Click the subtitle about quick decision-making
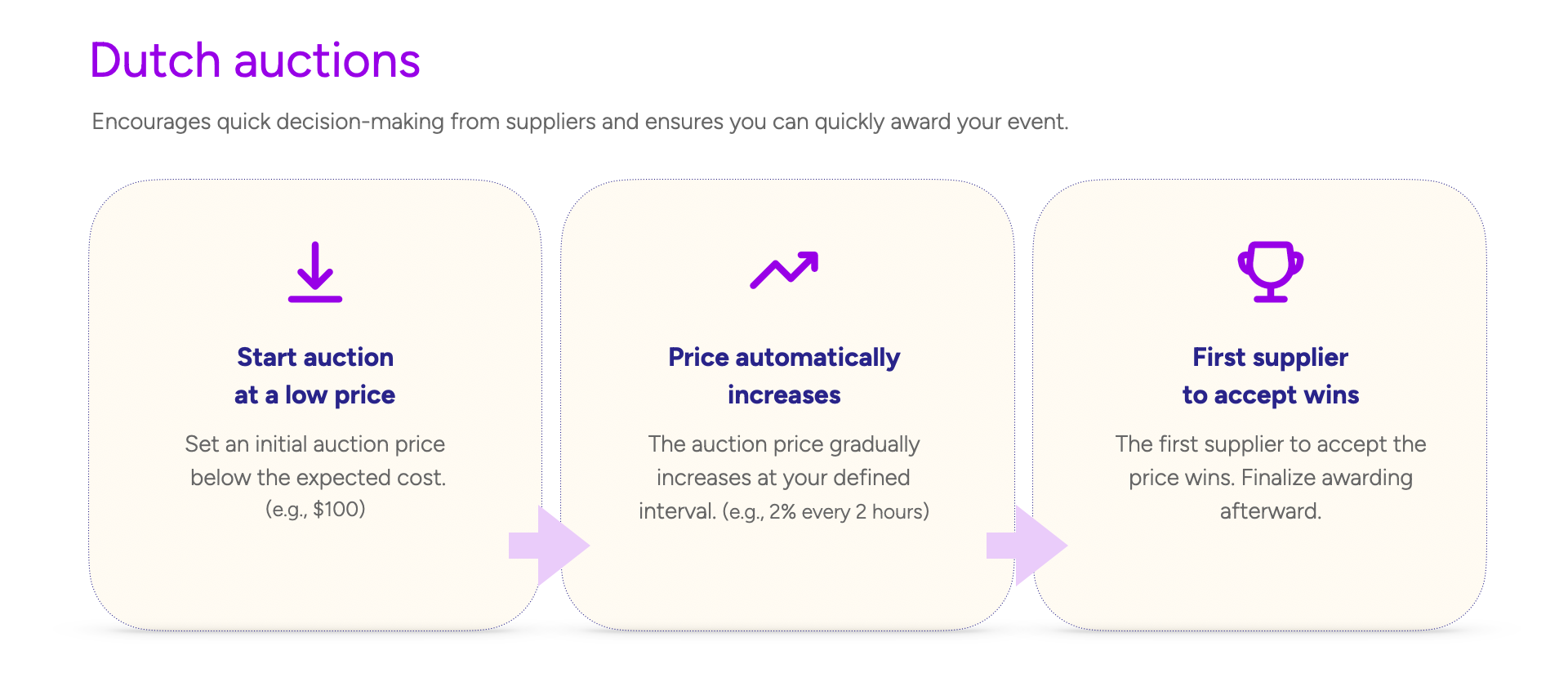Screen dimensions: 1568x673 (x=580, y=122)
